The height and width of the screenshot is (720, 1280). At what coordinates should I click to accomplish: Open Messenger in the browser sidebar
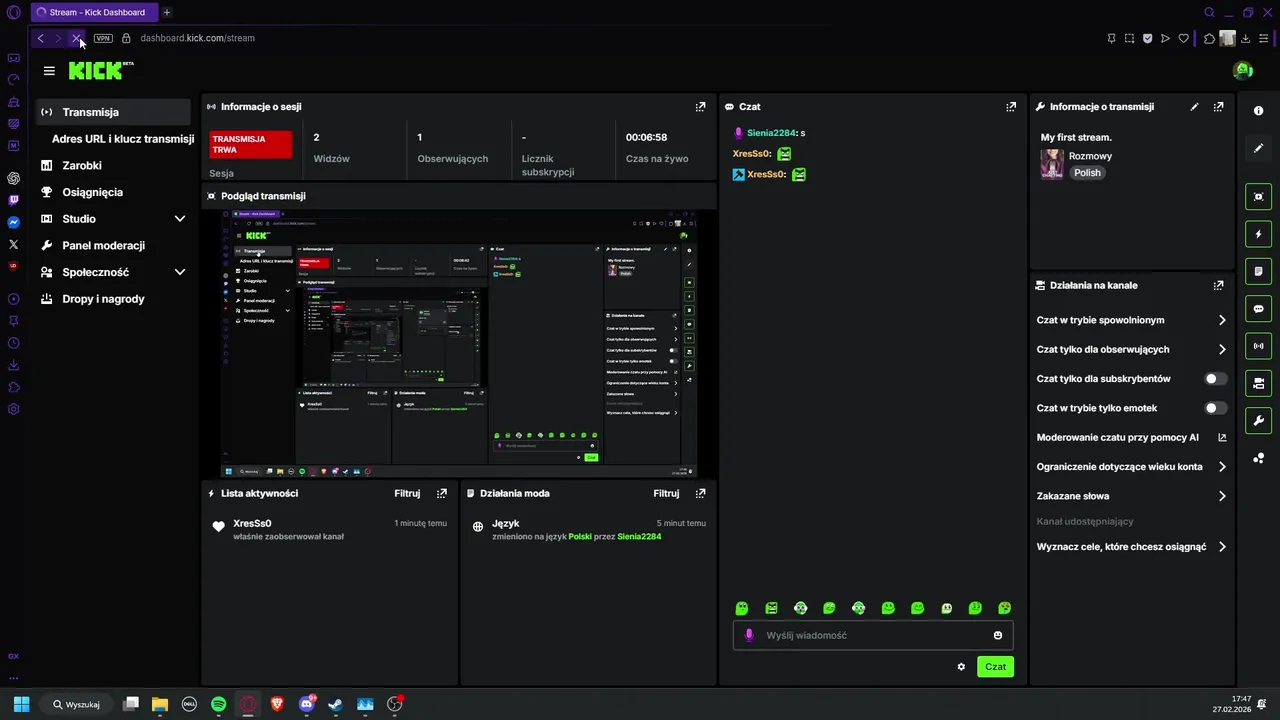pos(13,222)
